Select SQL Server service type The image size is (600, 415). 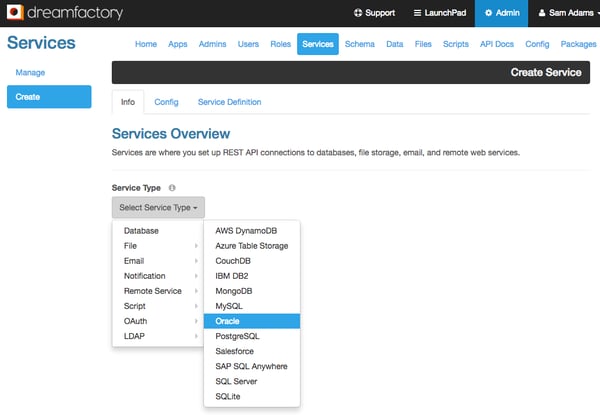[x=252, y=381]
